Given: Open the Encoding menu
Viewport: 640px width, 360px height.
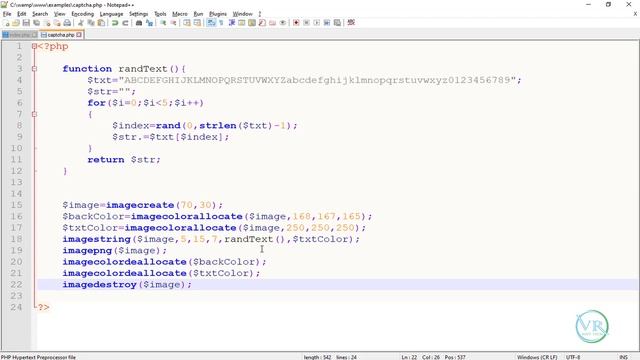Looking at the screenshot, I should click(x=82, y=14).
